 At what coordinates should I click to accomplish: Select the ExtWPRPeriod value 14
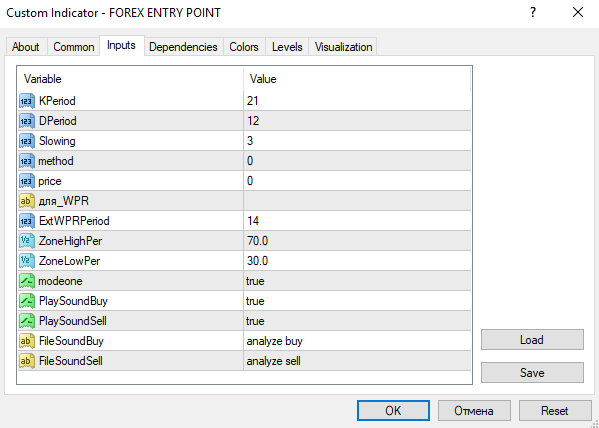click(357, 221)
